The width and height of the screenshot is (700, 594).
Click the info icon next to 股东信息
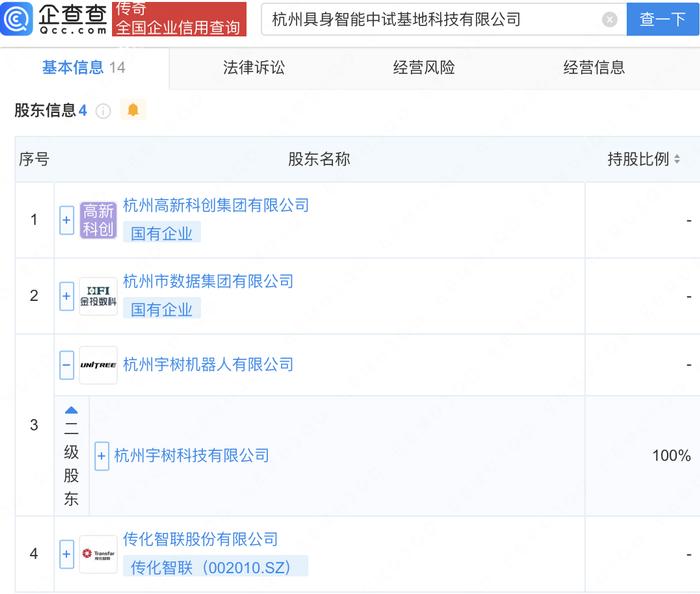(x=103, y=111)
